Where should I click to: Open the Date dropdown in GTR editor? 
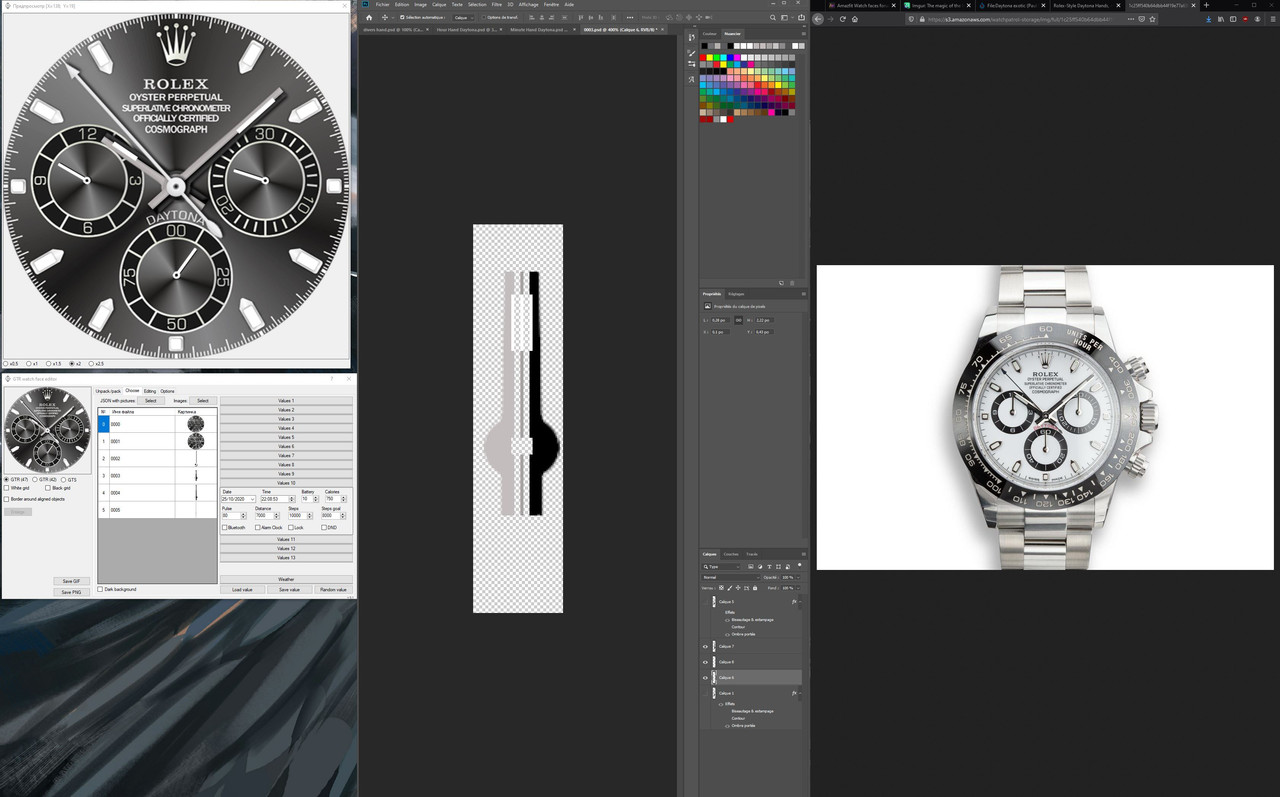252,499
